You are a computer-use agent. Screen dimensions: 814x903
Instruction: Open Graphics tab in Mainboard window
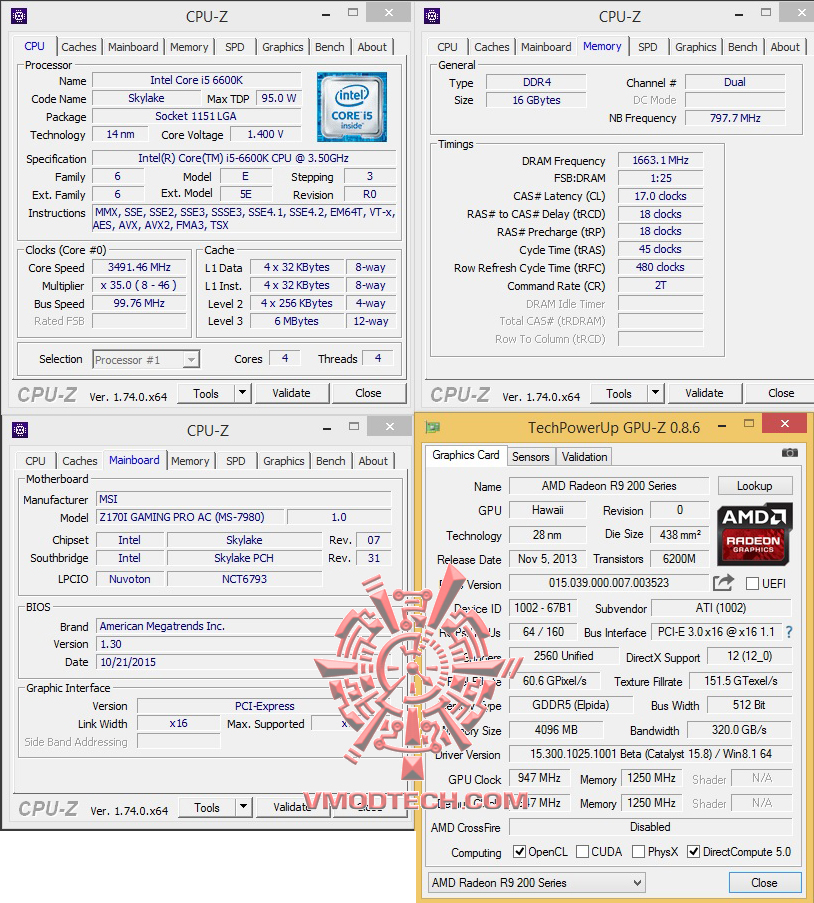tap(283, 461)
